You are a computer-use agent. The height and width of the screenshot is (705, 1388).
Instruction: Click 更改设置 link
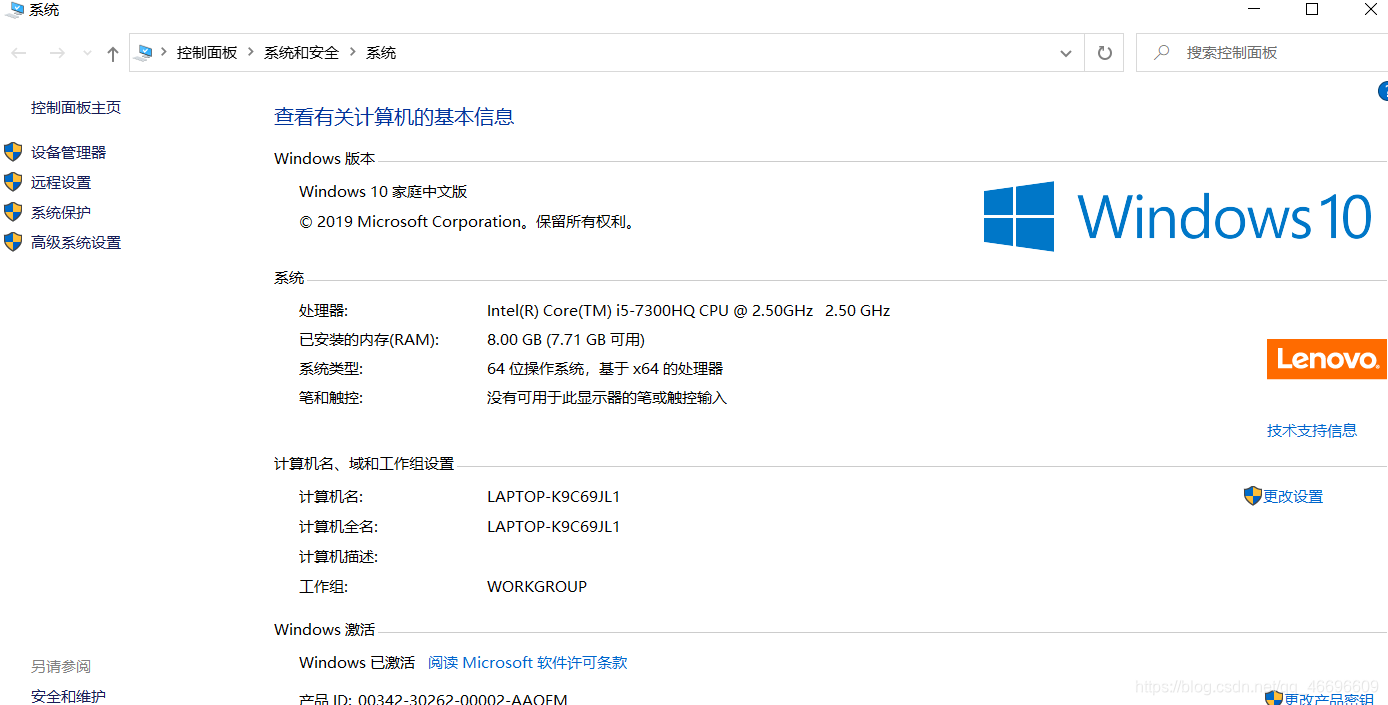click(1293, 497)
